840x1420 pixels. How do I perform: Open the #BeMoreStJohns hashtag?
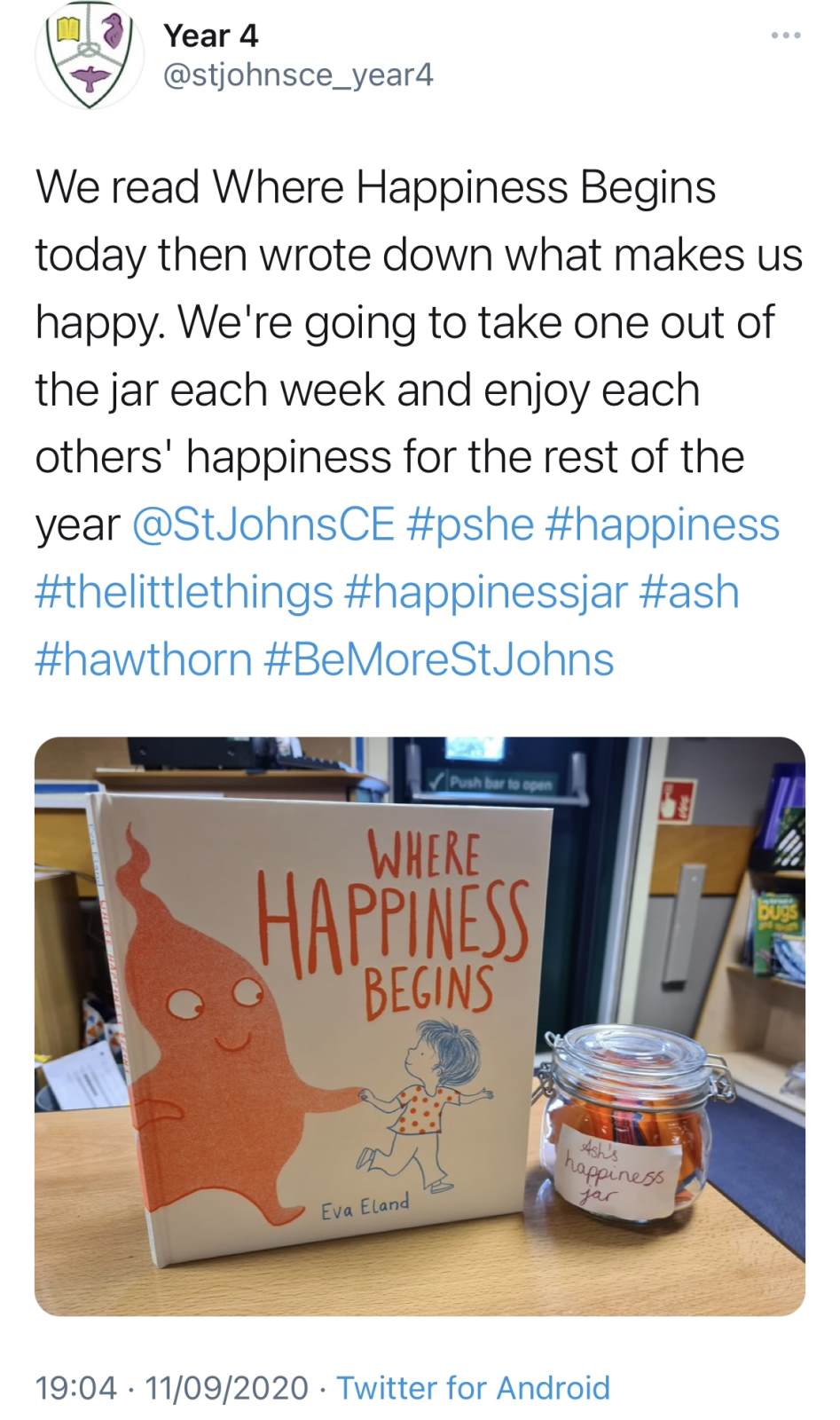click(439, 659)
